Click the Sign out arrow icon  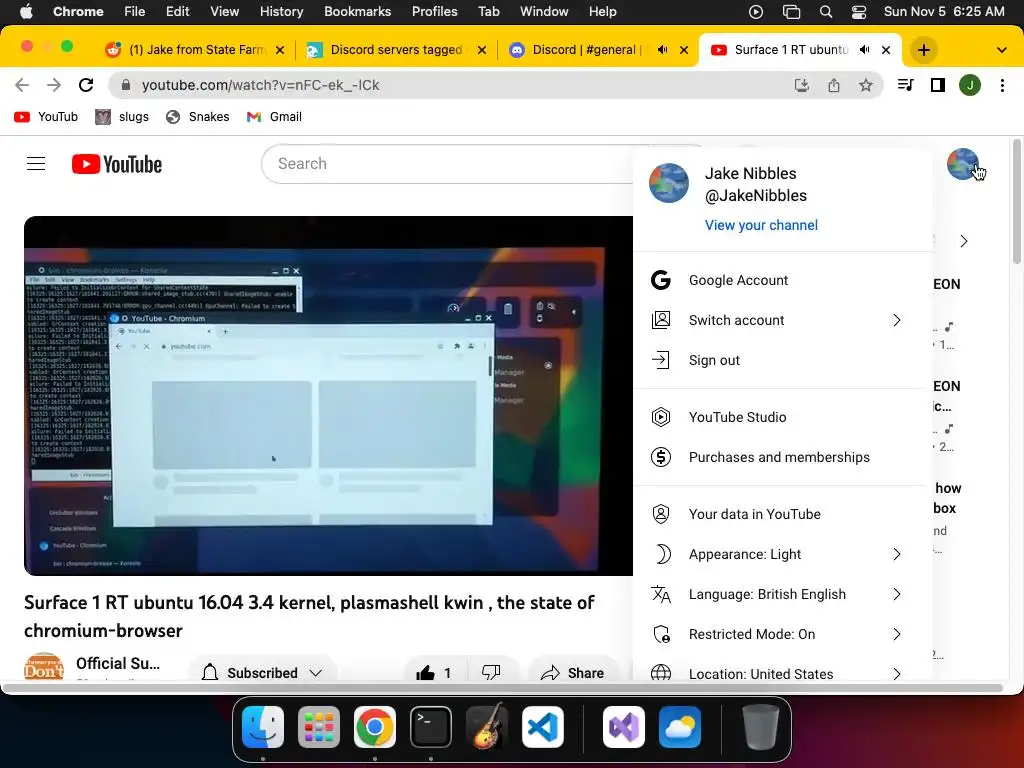click(661, 360)
